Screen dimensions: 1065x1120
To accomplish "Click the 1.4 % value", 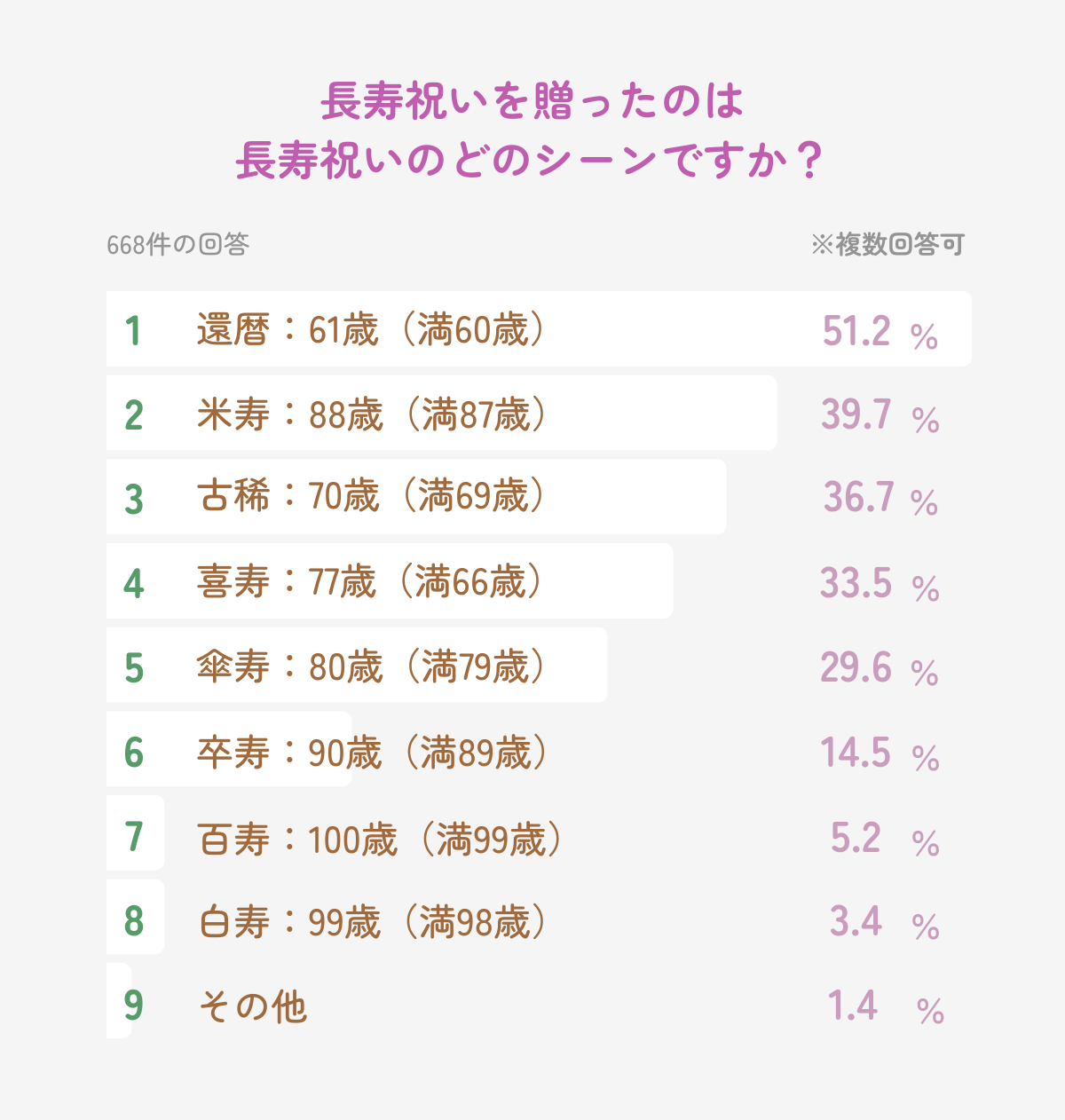I will point(885,1007).
